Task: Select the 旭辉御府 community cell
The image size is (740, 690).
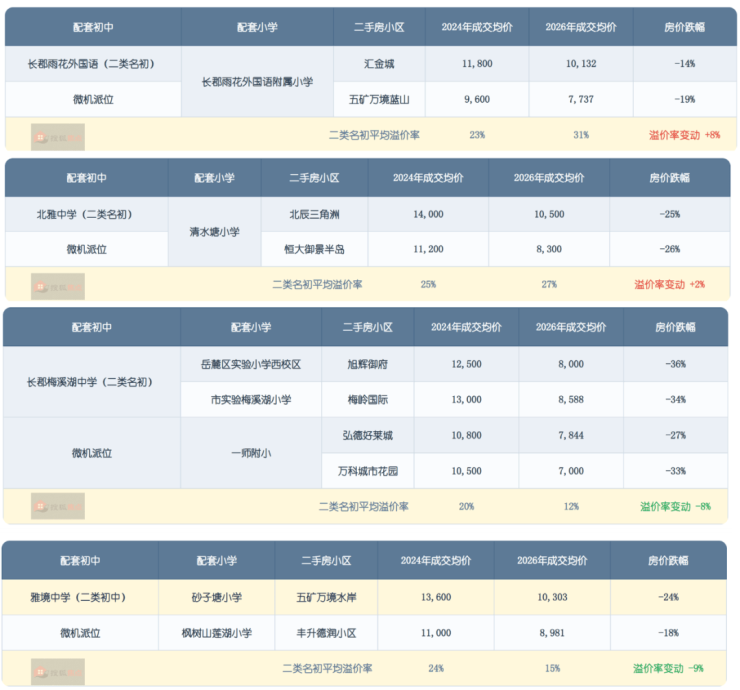Action: point(367,364)
